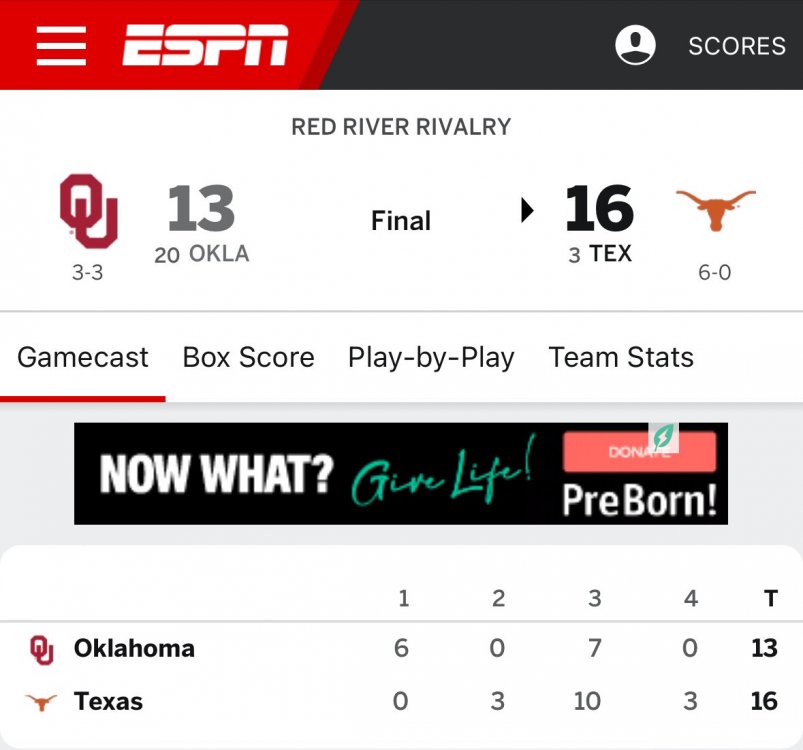Tap the OKLA team abbreviation
Image resolution: width=803 pixels, height=750 pixels.
pyautogui.click(x=218, y=254)
